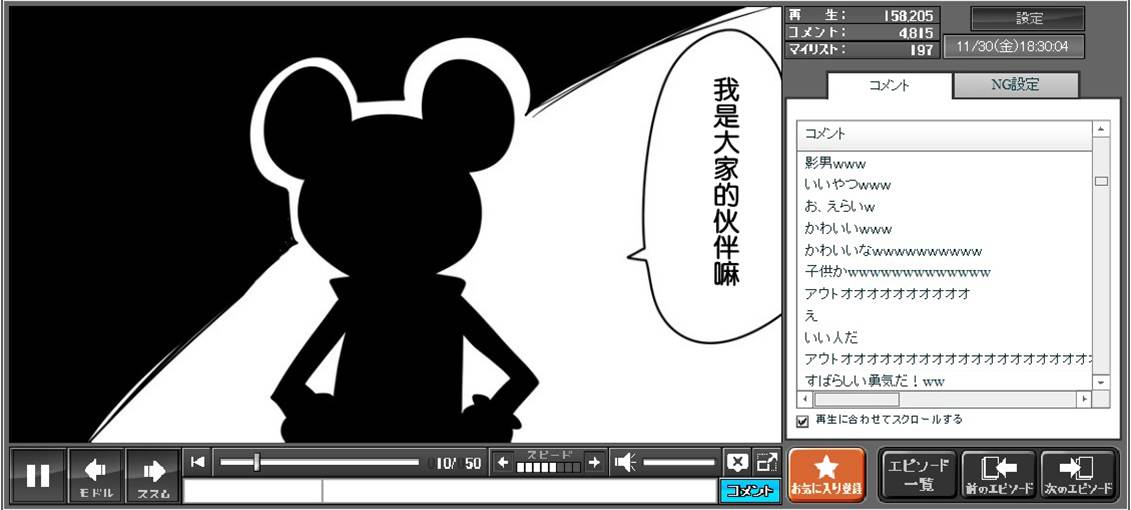Open the エピソード一覧 episode list

[x=918, y=475]
